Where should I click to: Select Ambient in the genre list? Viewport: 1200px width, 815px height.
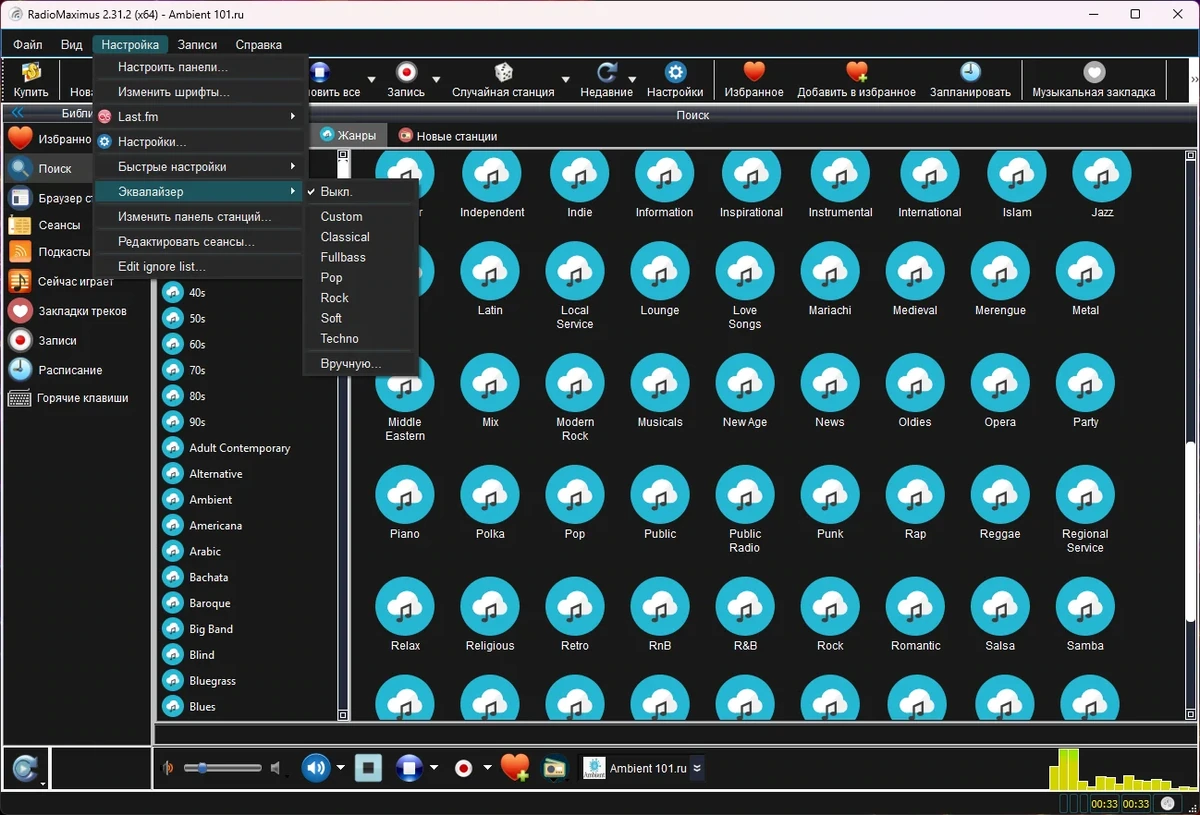(x=211, y=500)
